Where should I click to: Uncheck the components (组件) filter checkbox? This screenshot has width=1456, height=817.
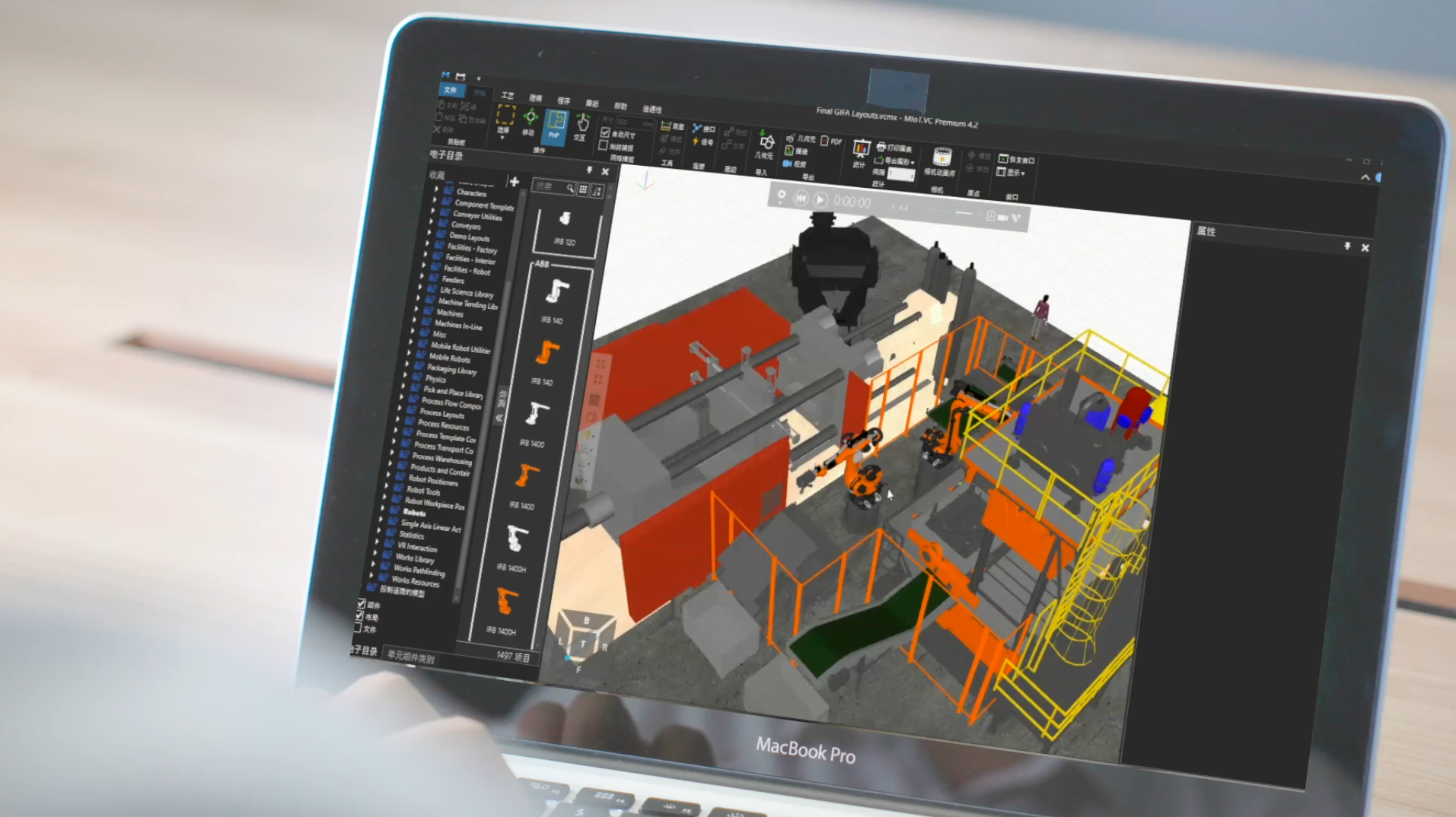tap(362, 604)
